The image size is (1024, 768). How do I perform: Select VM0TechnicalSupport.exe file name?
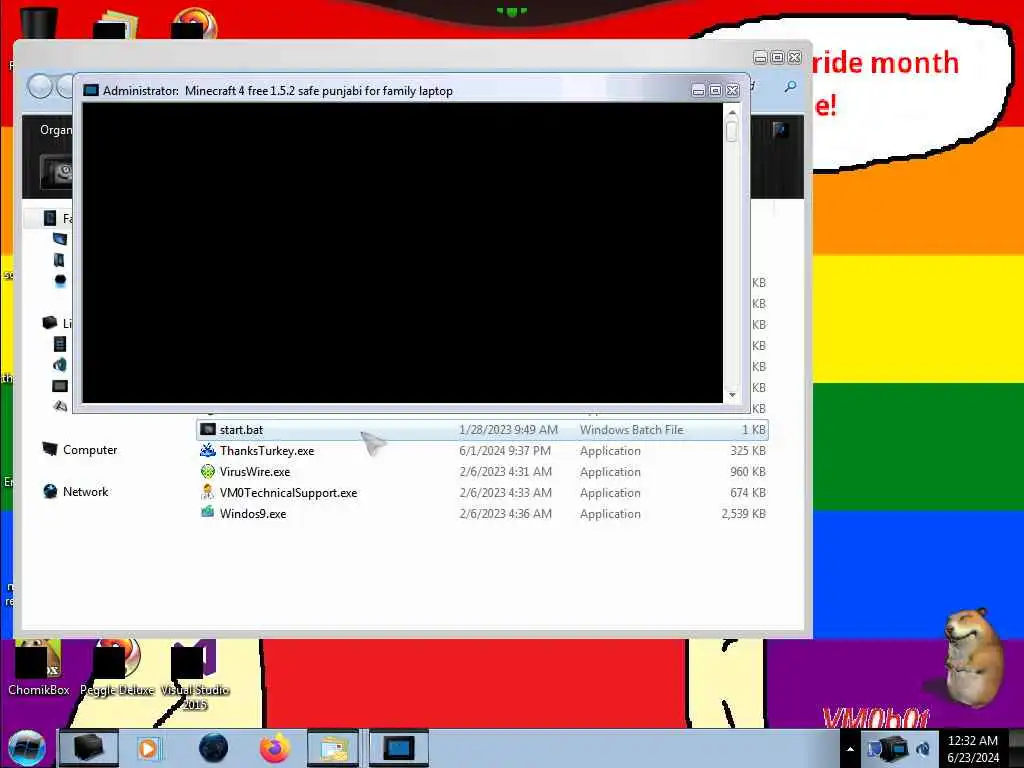coord(289,492)
